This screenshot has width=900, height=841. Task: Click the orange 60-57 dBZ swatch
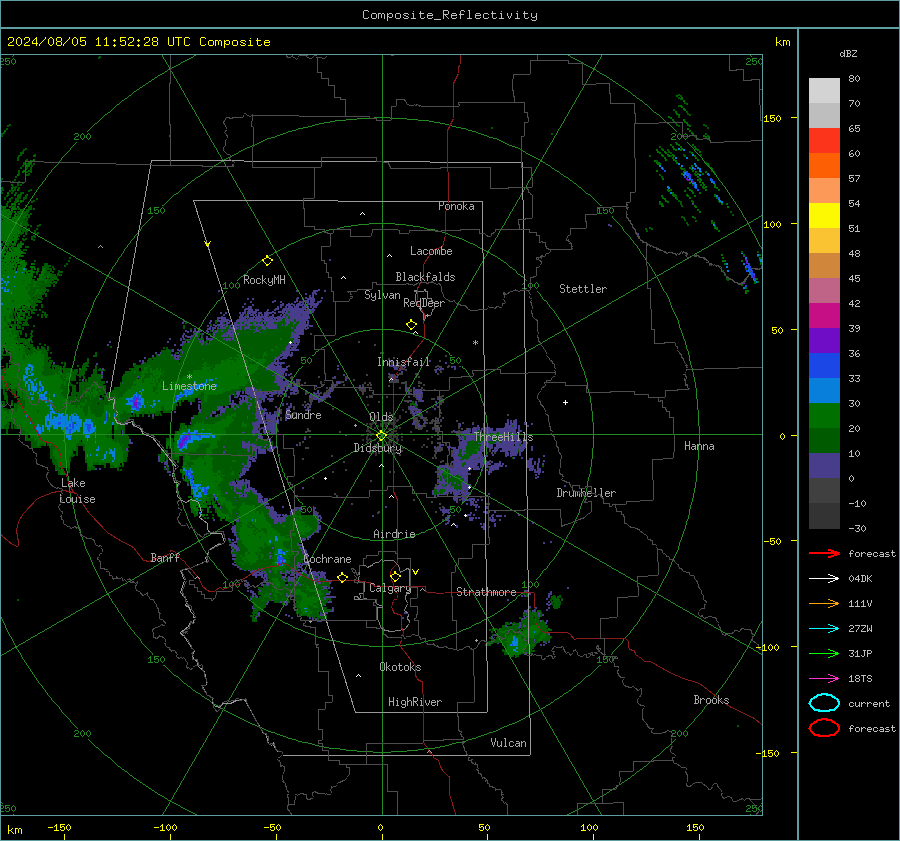pos(824,166)
